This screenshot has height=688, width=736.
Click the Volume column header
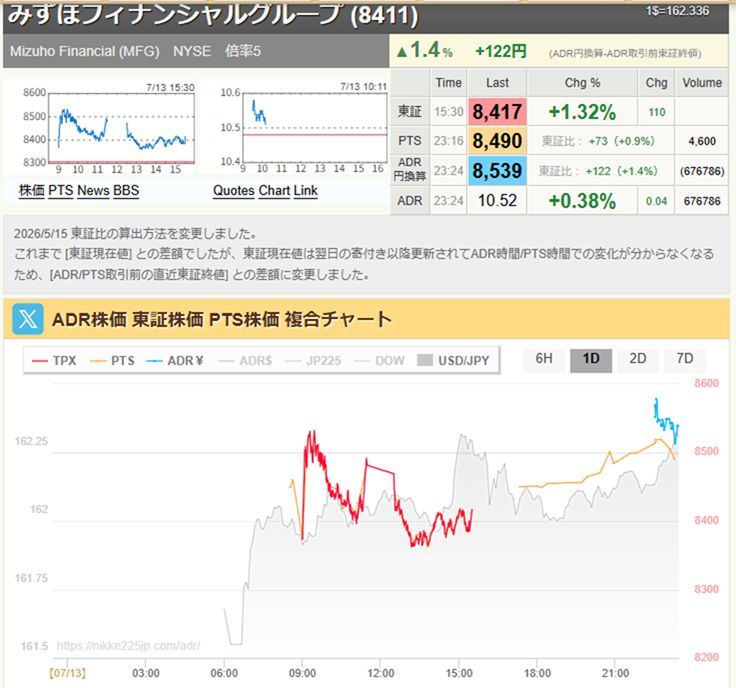[702, 83]
